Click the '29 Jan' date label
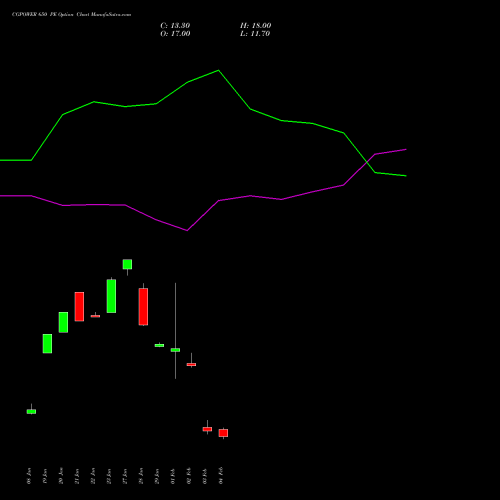Image resolution: width=500 pixels, height=500 pixels. 157,476
